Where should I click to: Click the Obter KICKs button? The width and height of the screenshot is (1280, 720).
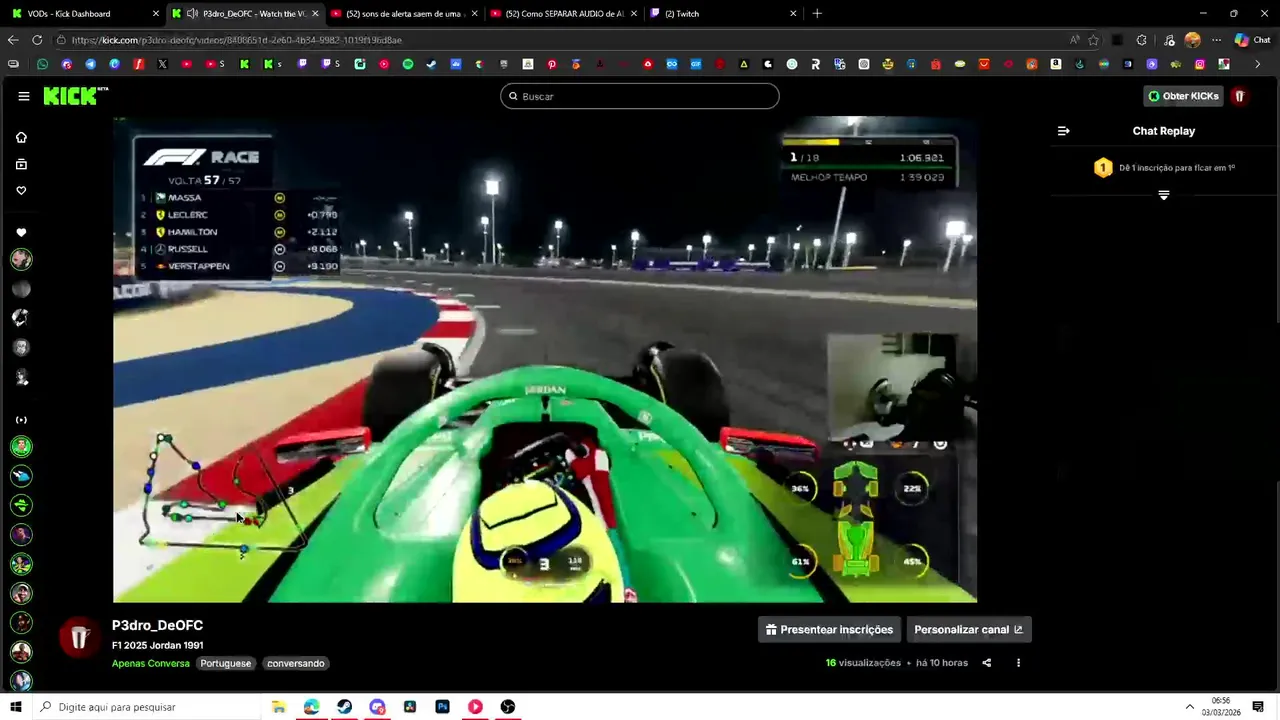pos(1184,96)
